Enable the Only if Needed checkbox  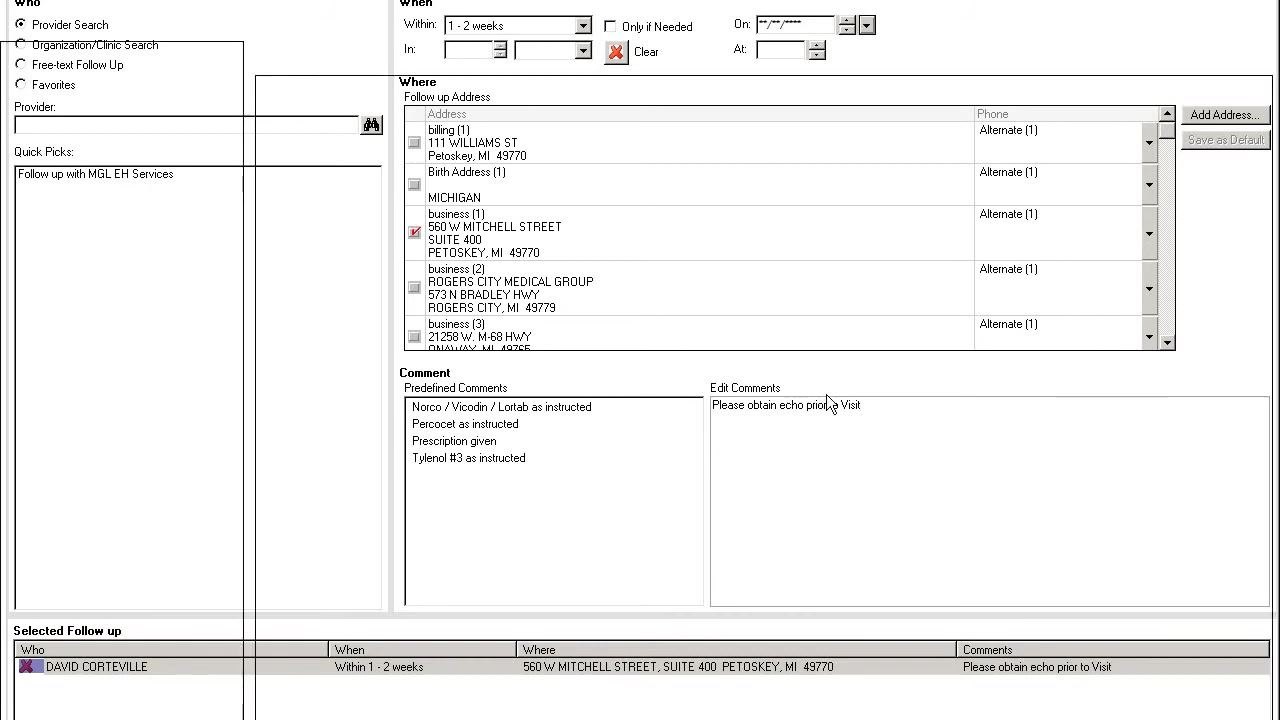coord(610,26)
